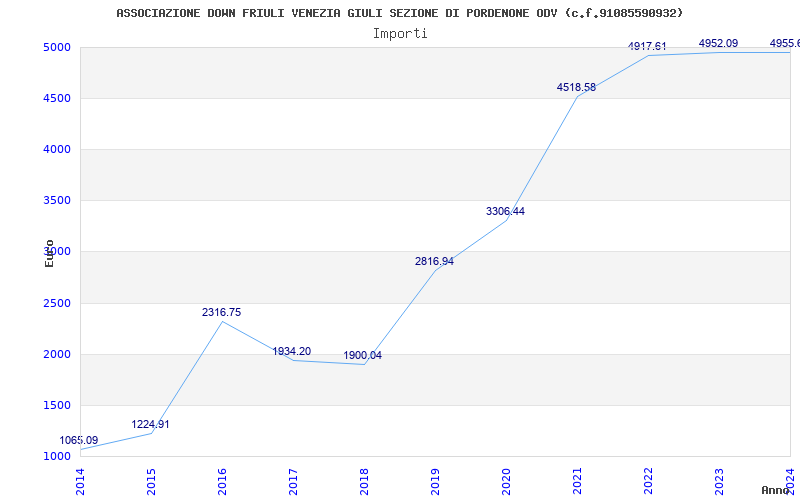Select the data label 2316.75
This screenshot has width=800, height=500.
coord(221,312)
